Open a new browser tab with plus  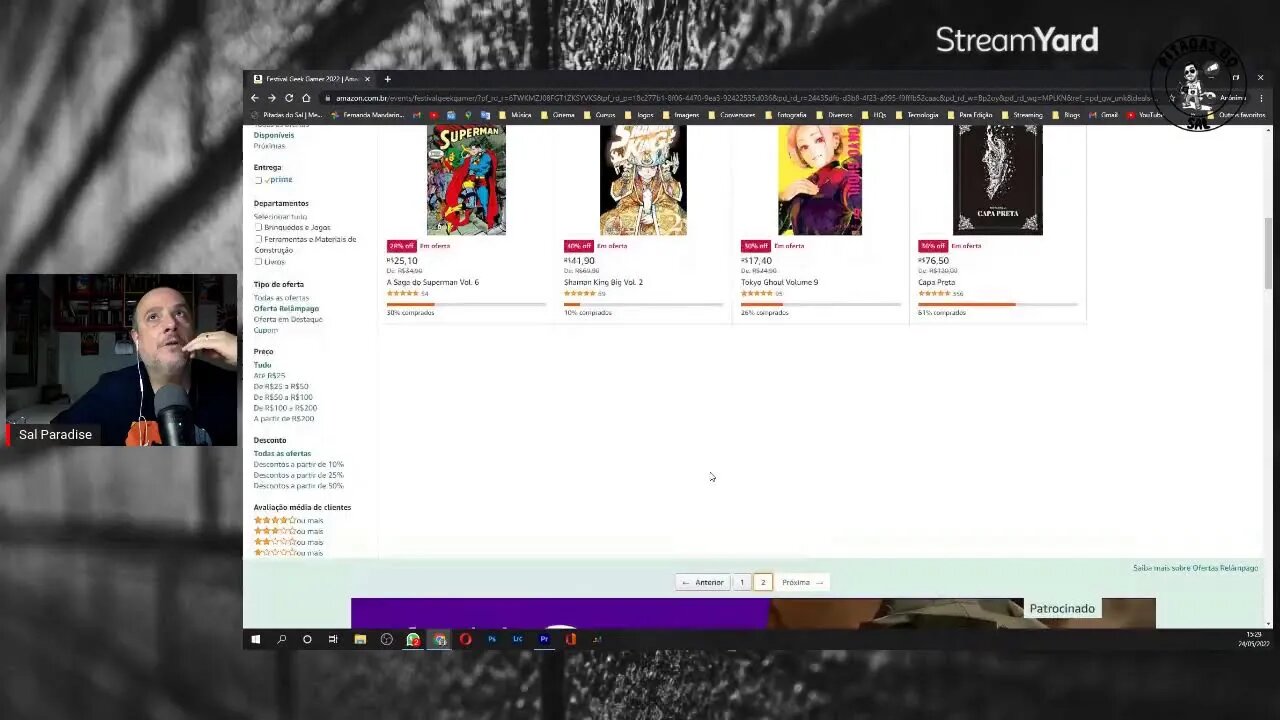pyautogui.click(x=387, y=79)
